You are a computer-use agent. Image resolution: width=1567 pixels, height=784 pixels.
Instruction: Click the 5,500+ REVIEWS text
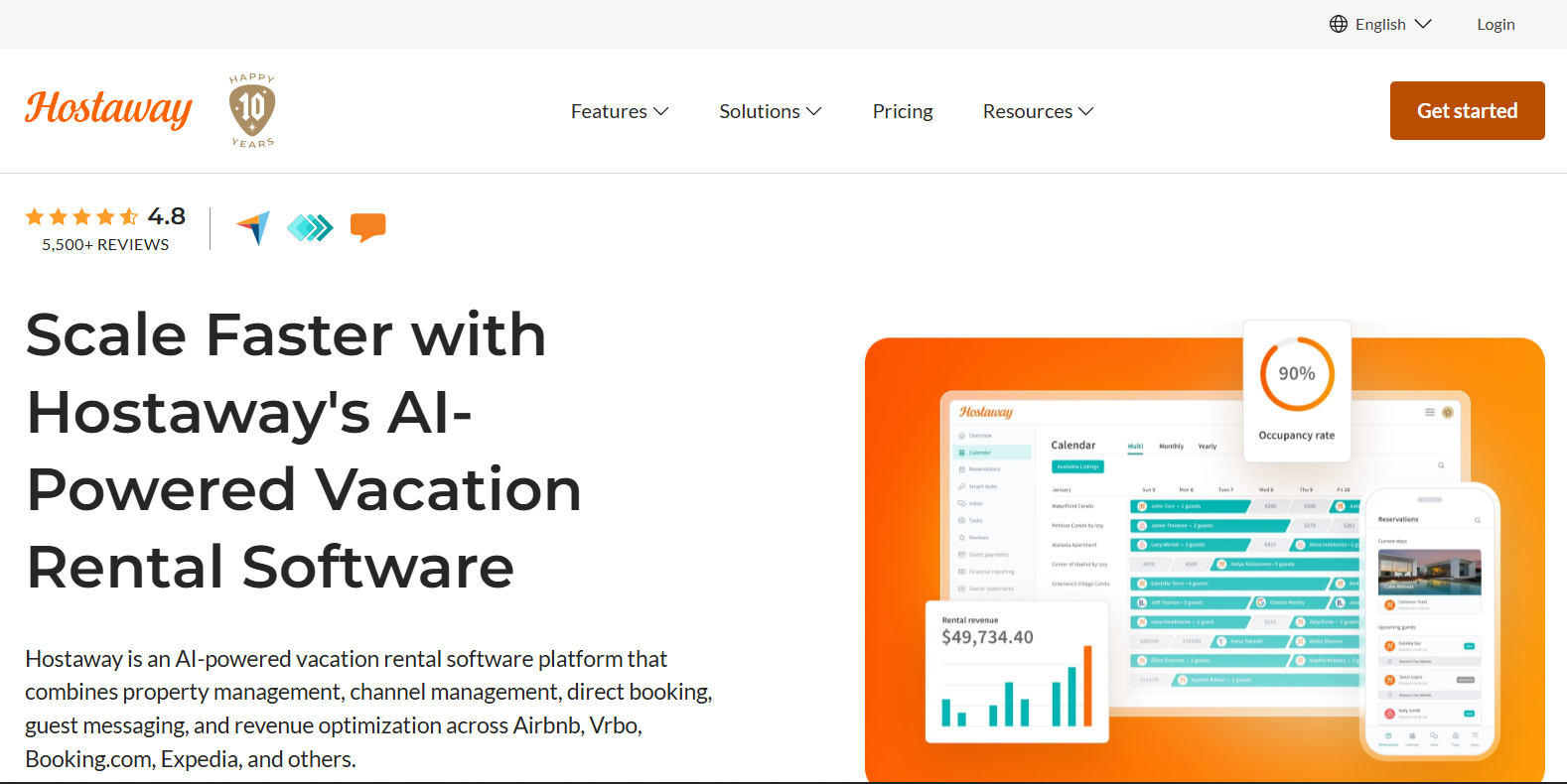tap(105, 244)
